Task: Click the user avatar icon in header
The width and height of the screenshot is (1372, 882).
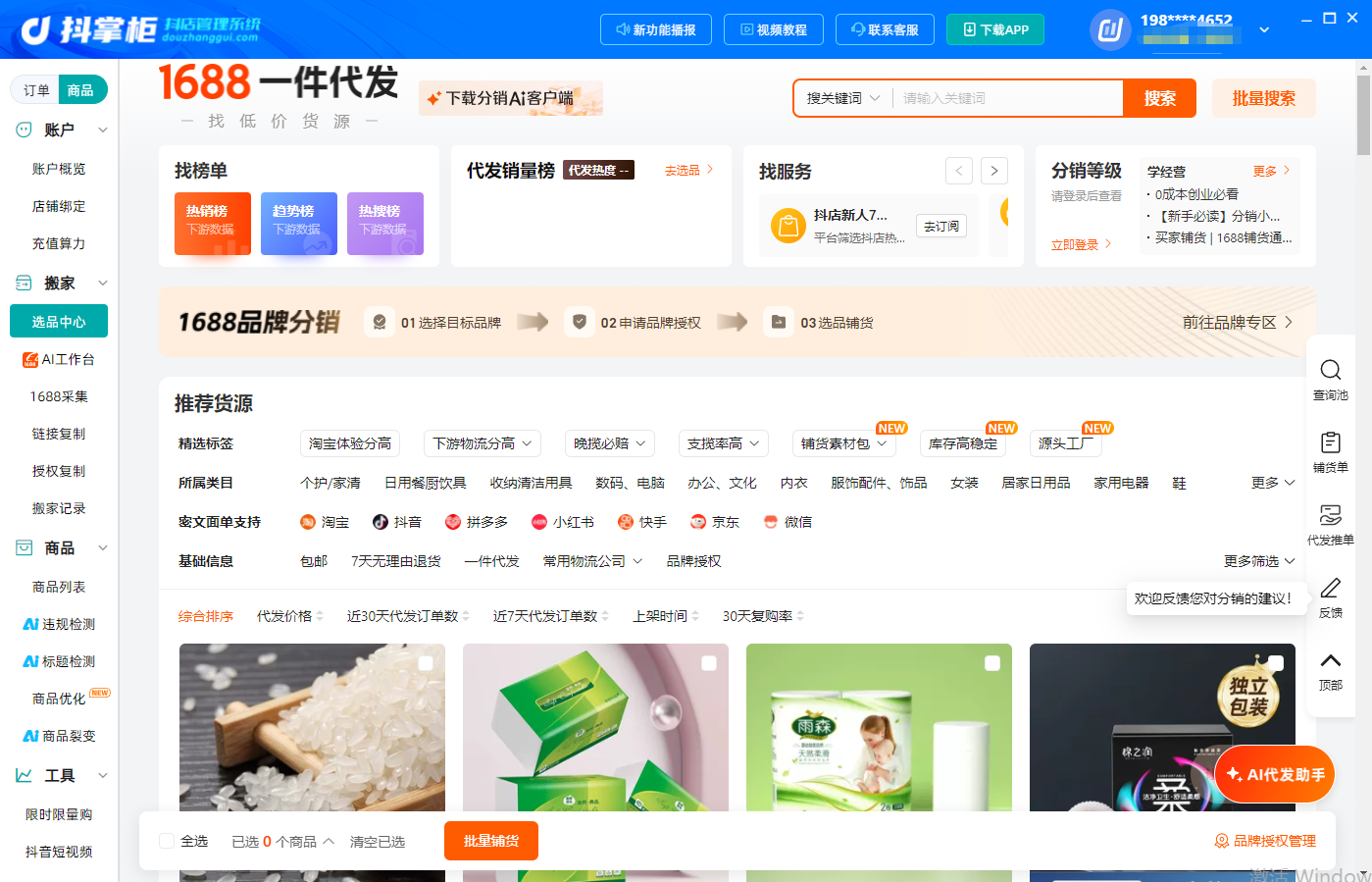Action: click(1110, 29)
